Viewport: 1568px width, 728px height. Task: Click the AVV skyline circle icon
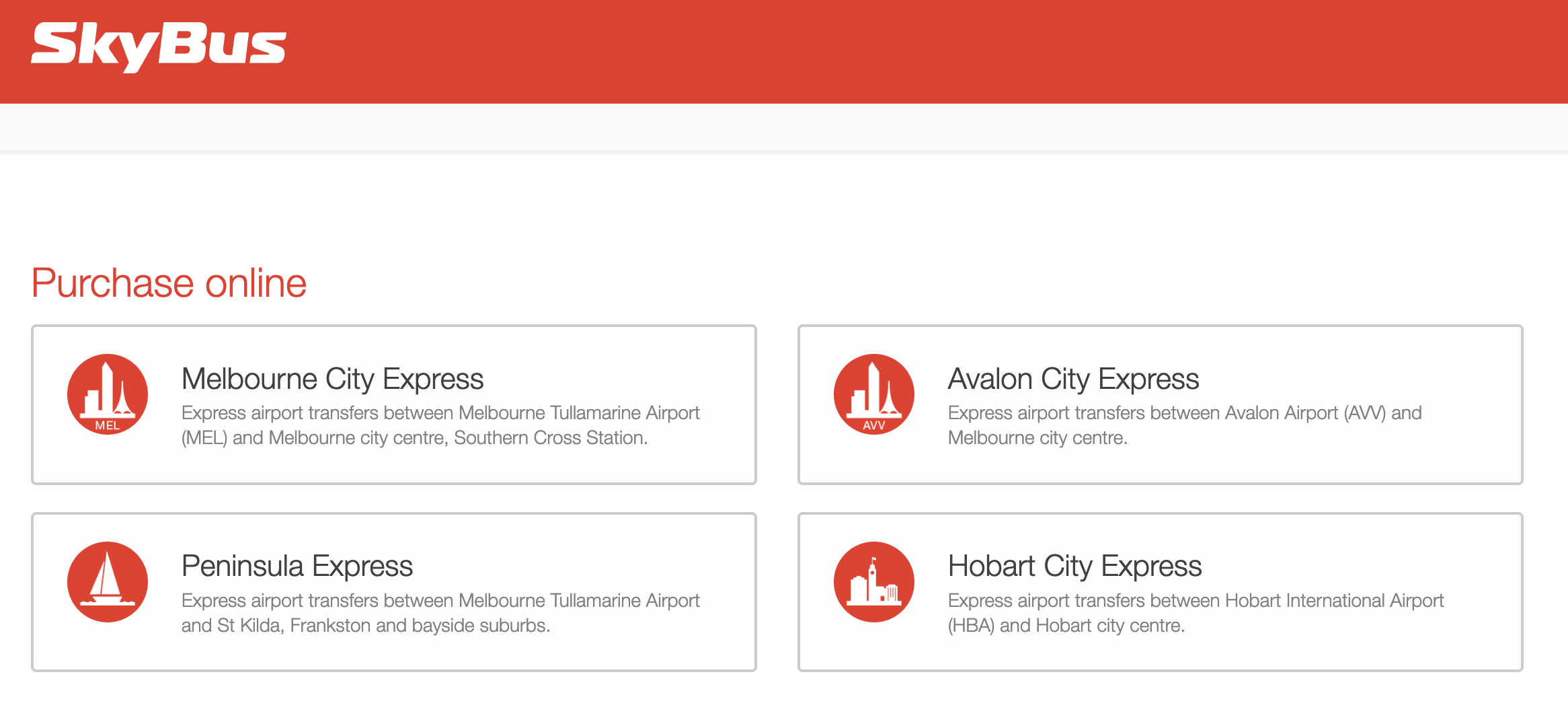873,394
